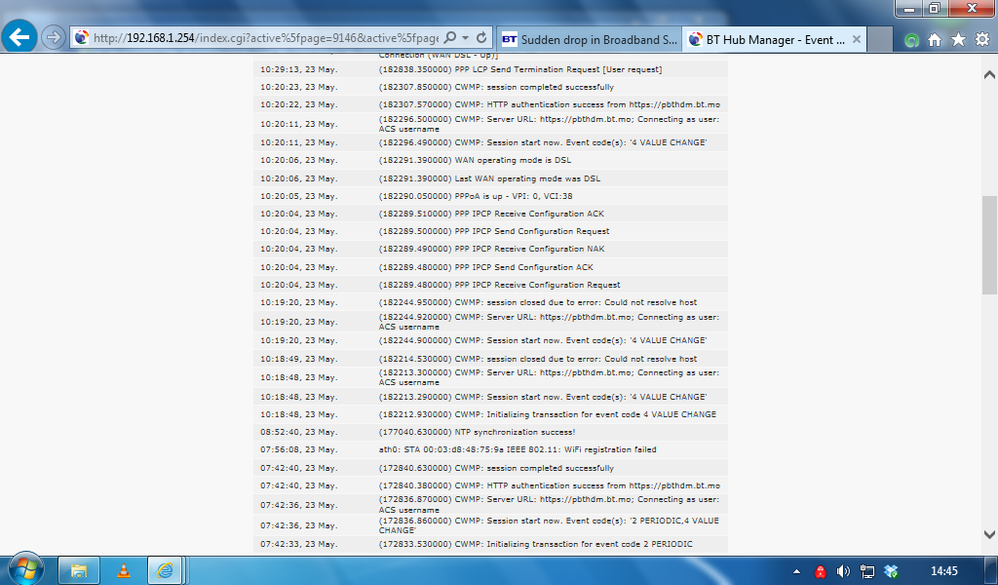Open the address bar dropdown arrow

click(x=466, y=38)
